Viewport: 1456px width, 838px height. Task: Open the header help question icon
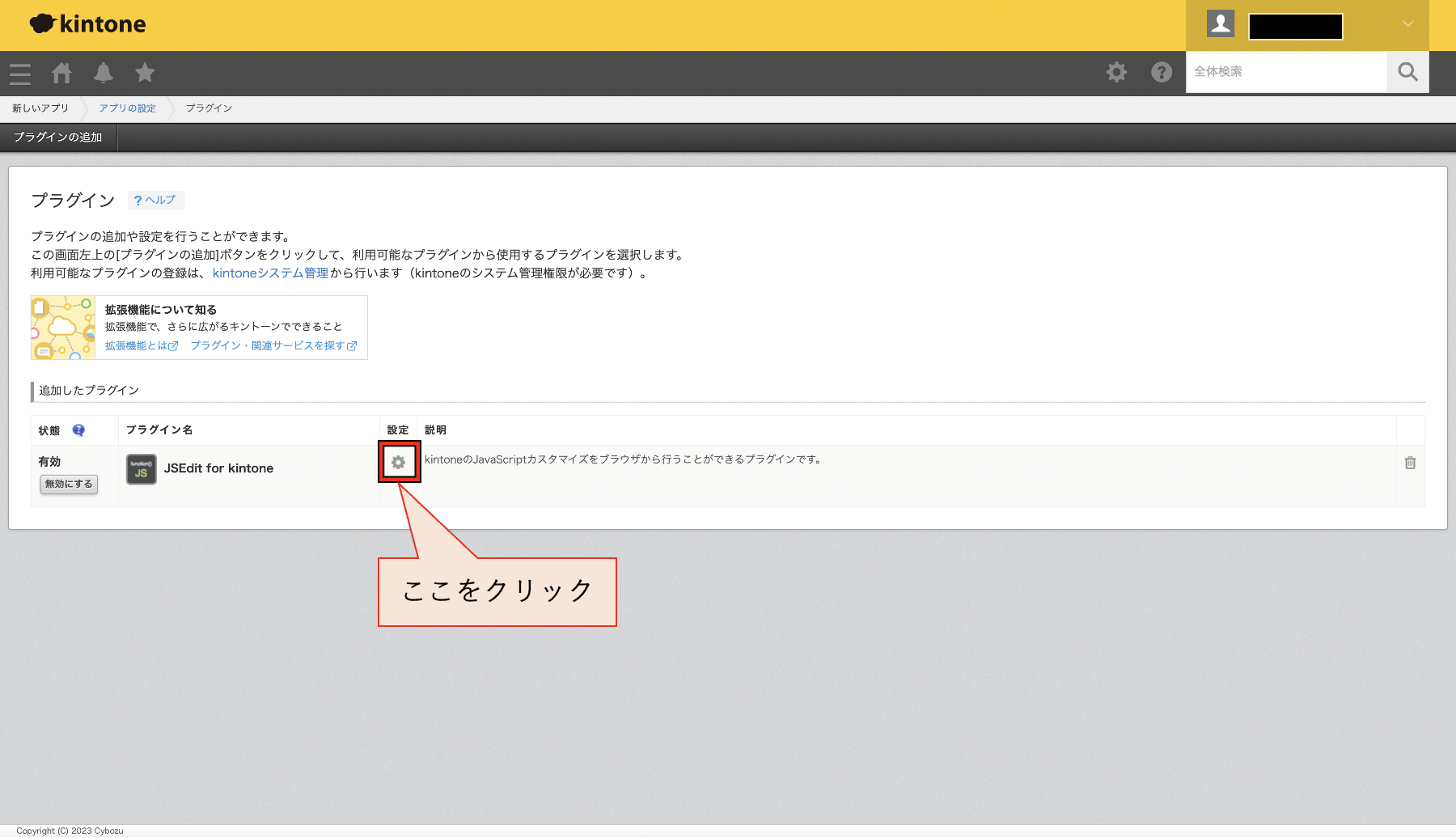click(1162, 72)
